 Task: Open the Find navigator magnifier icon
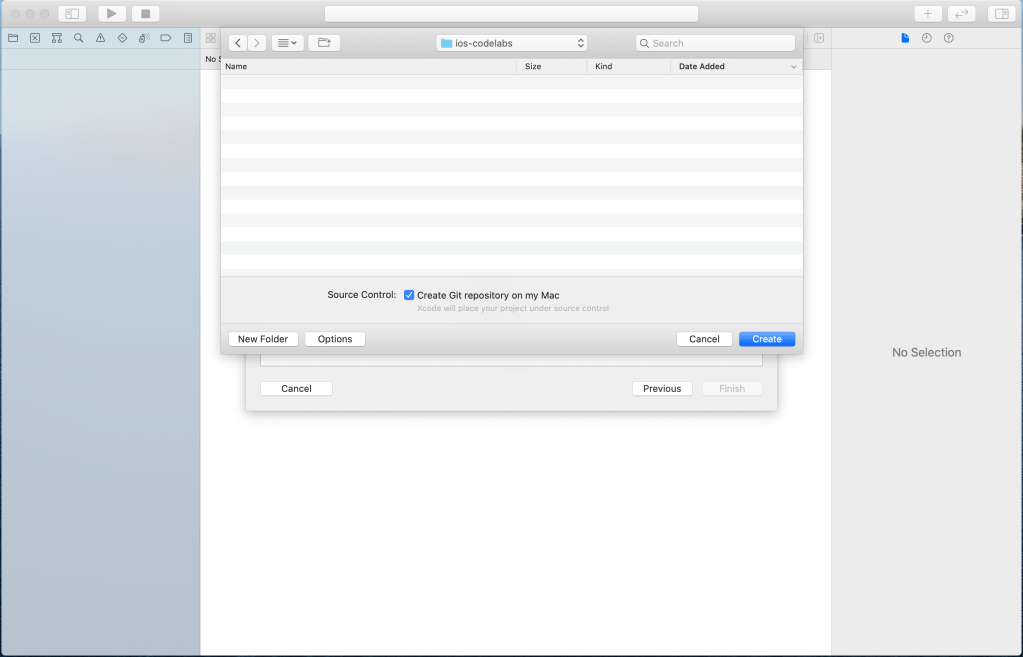tap(78, 38)
